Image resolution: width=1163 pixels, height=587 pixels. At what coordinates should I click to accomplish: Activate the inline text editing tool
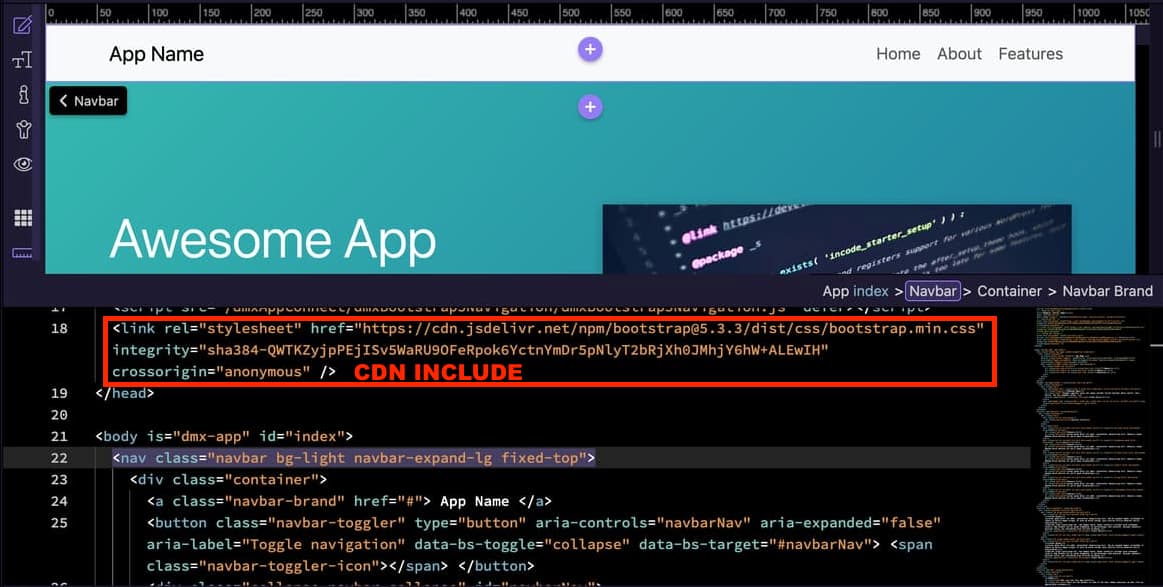[23, 60]
